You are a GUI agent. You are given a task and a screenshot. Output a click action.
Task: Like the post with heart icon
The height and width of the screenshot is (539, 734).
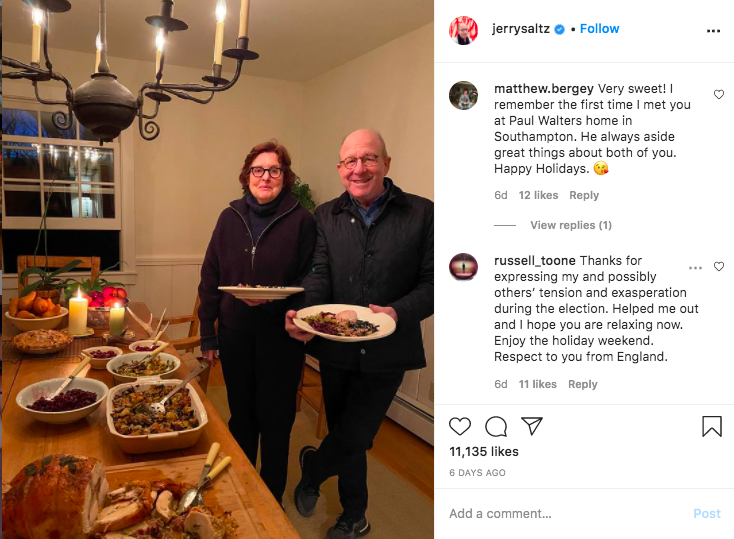tap(460, 426)
